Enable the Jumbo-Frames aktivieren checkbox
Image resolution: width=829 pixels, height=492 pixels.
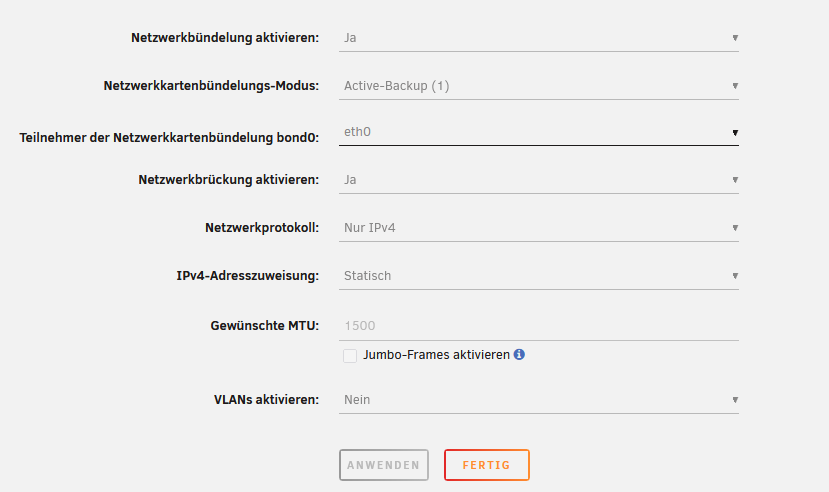tap(350, 356)
